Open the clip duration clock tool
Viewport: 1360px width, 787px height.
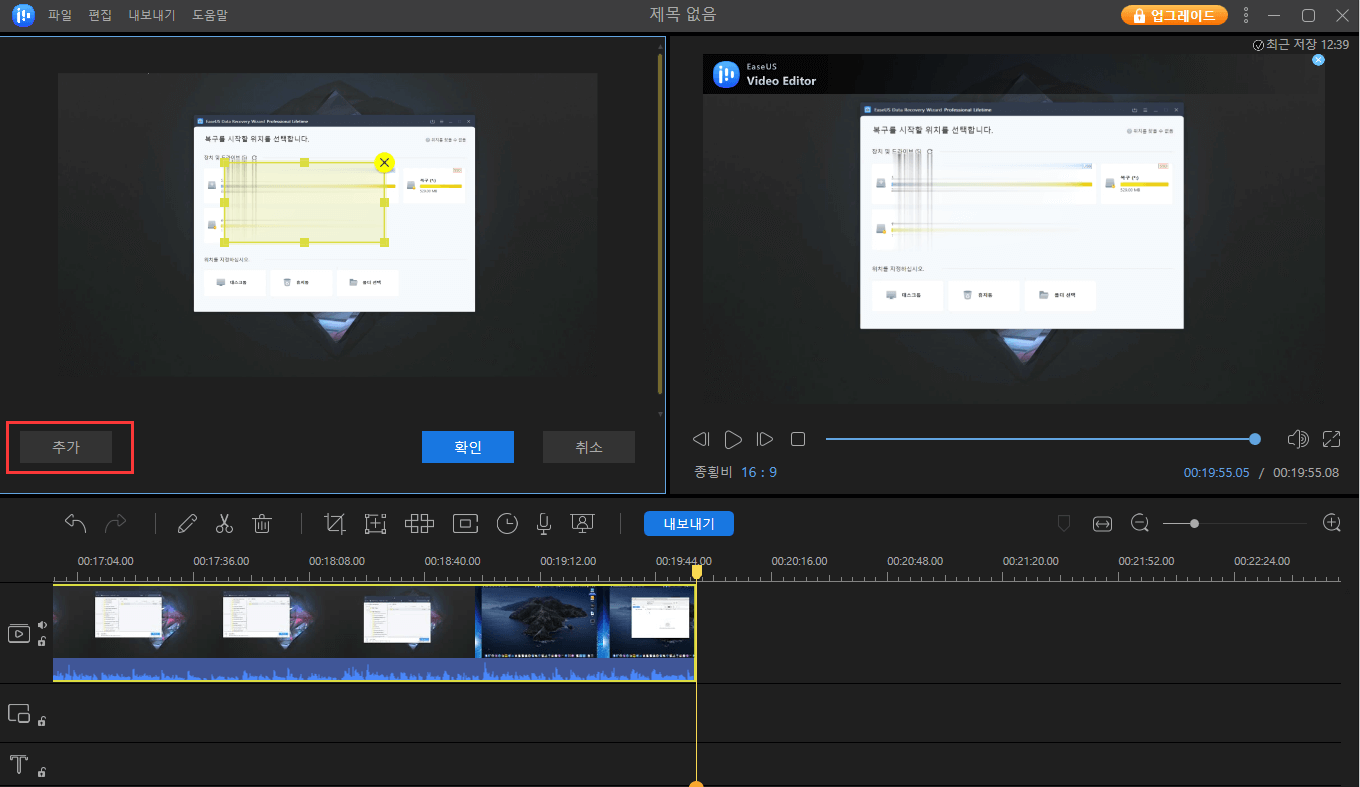click(507, 523)
